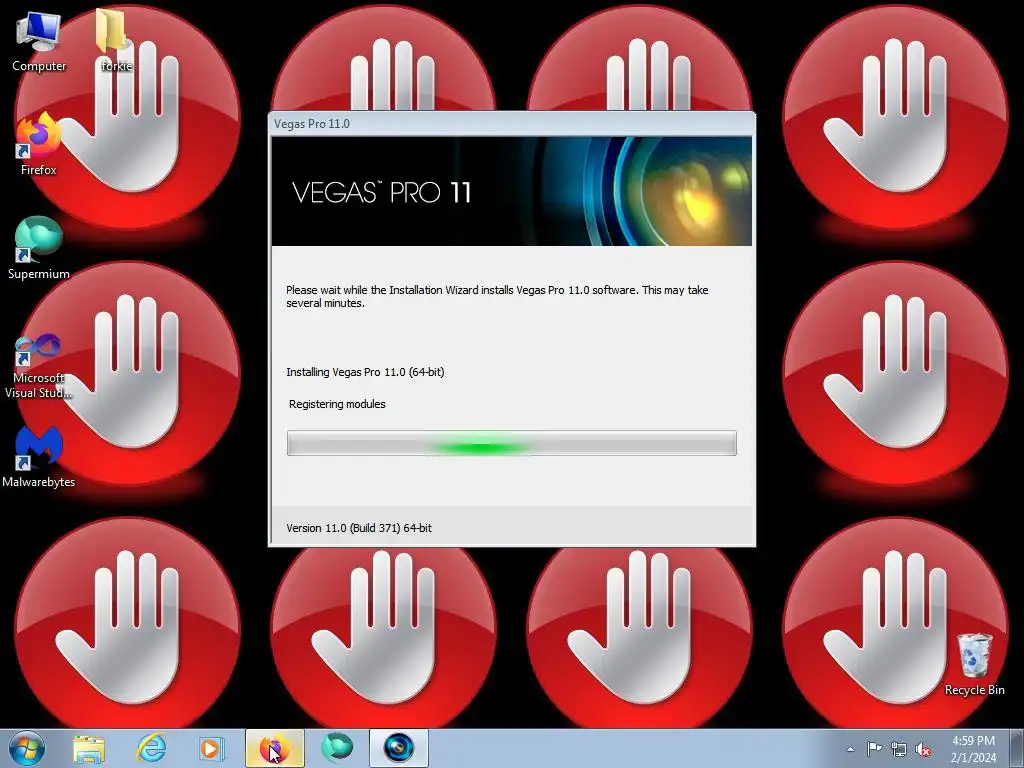
Task: Click the Show desktop button
Action: (x=1017, y=749)
